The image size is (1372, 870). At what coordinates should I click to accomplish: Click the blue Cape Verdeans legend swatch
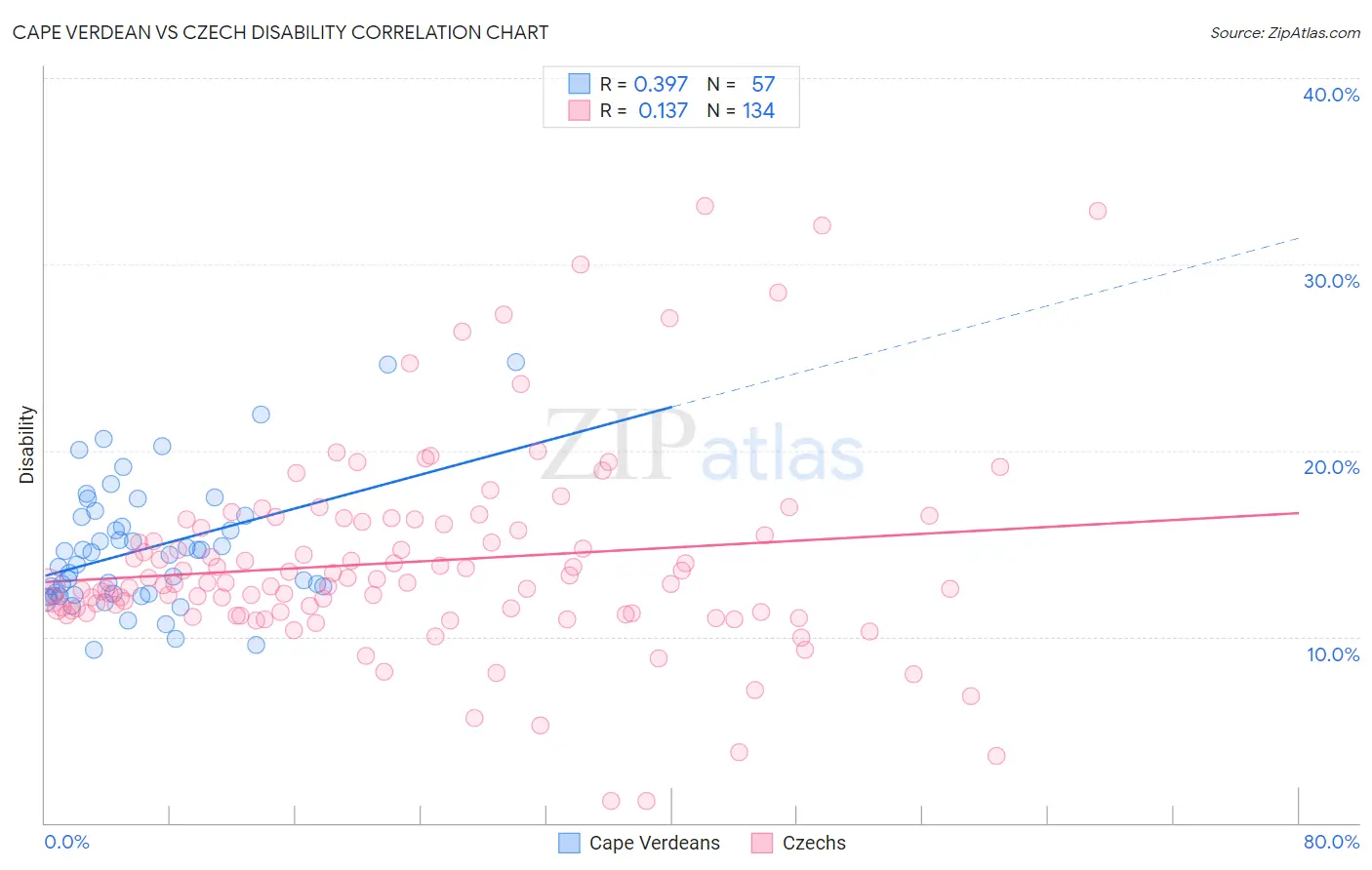click(569, 843)
